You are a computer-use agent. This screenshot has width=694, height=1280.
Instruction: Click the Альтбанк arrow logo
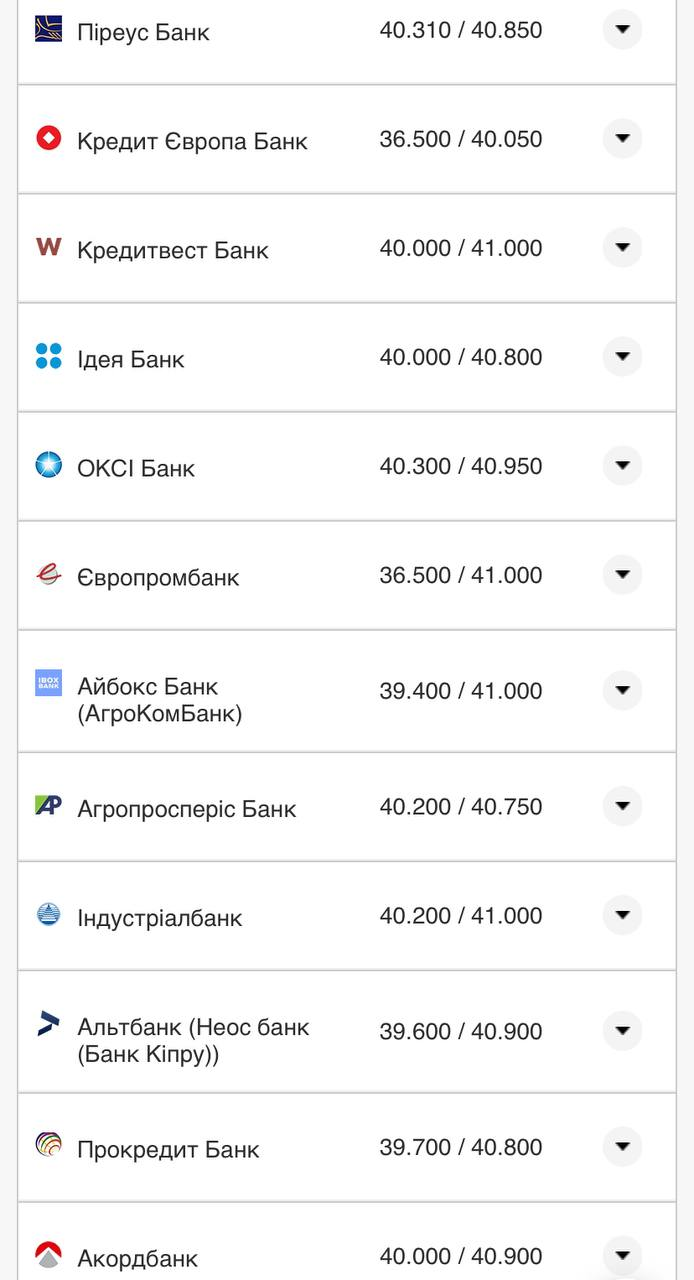pos(48,1023)
